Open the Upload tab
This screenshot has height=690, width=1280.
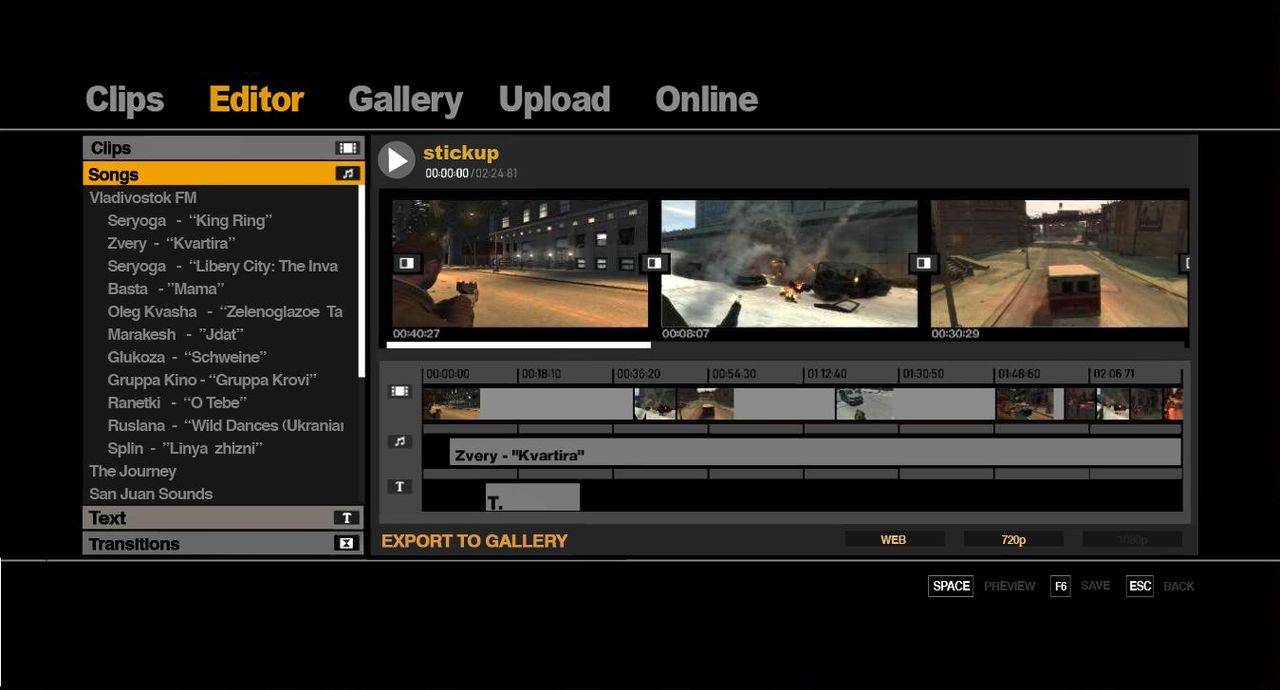[x=554, y=100]
